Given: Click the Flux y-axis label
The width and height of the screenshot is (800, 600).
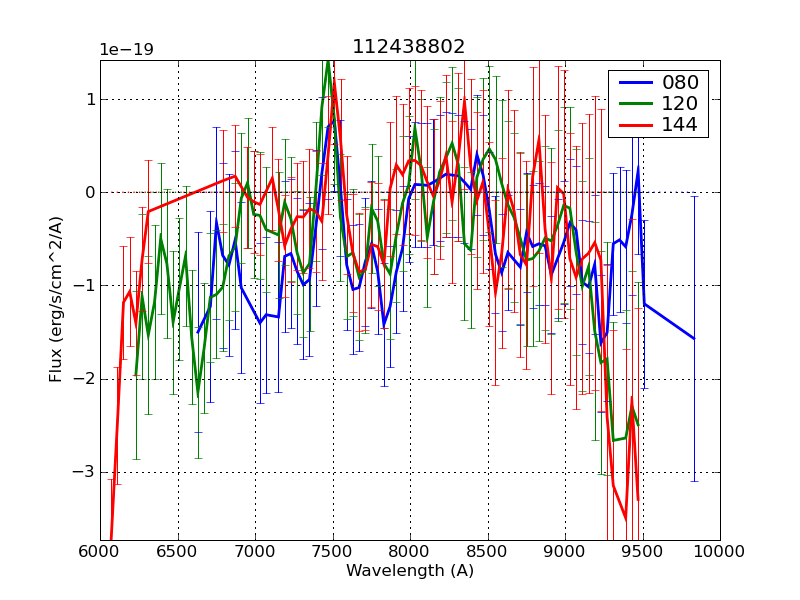Looking at the screenshot, I should pyautogui.click(x=56, y=300).
